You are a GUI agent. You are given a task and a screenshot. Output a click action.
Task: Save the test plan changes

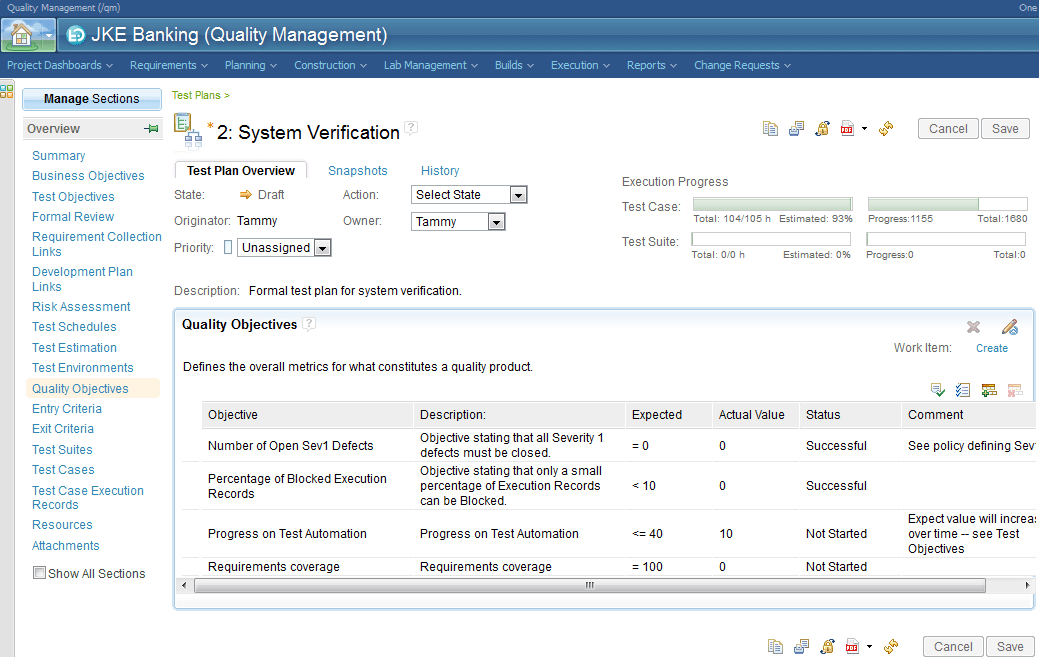tap(1004, 128)
